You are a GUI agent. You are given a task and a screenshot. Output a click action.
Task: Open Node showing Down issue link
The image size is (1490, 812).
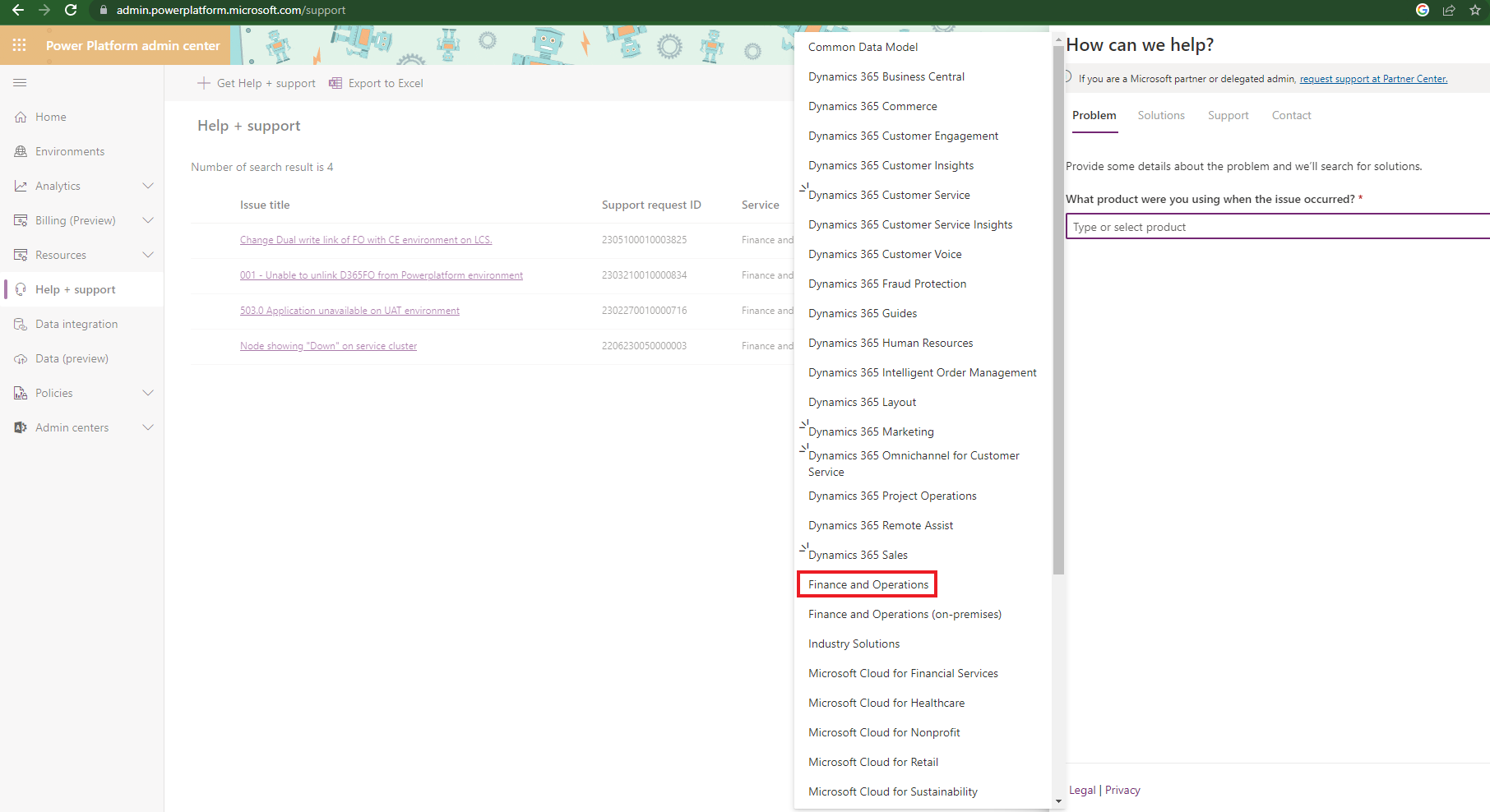coord(328,346)
